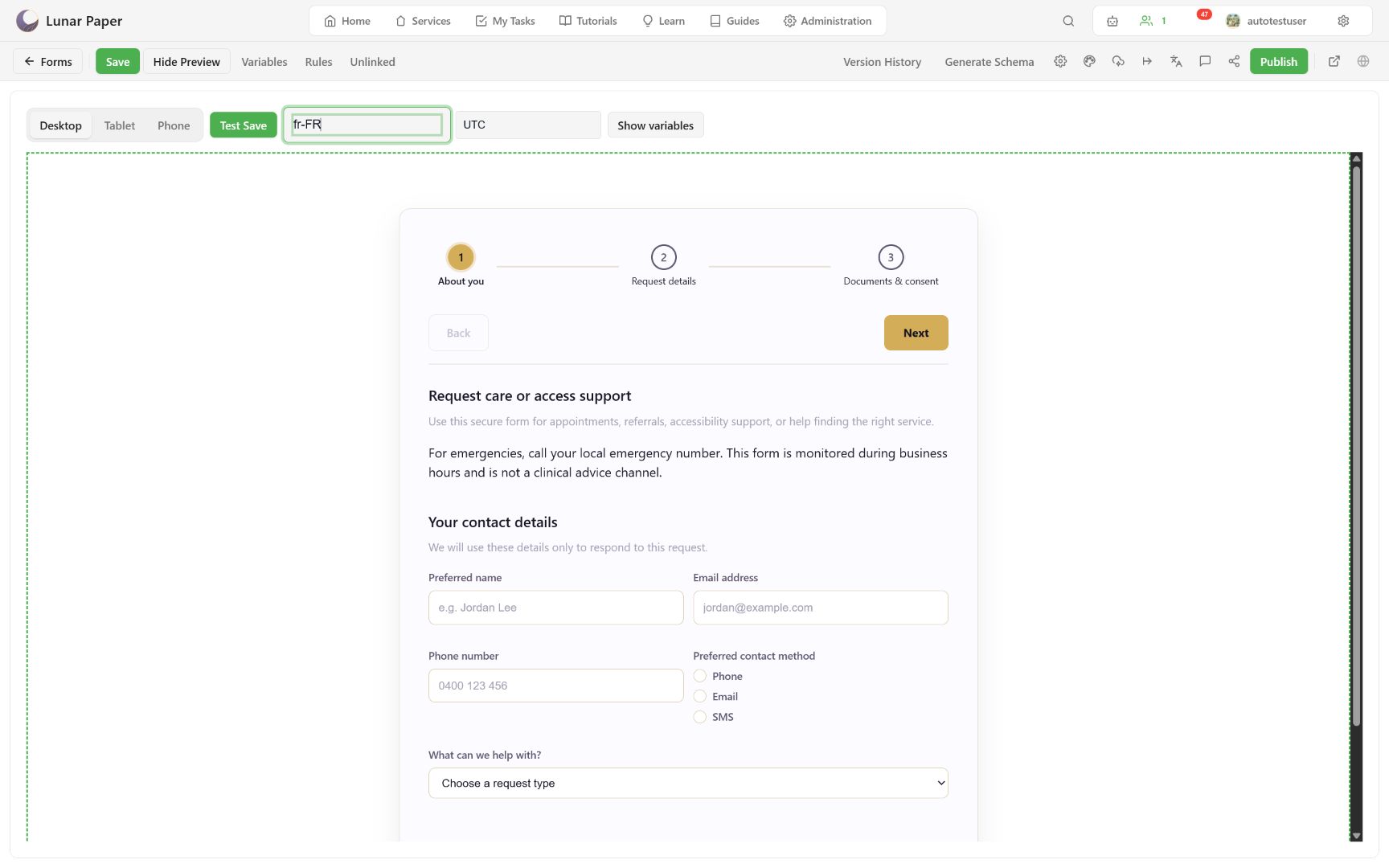Open the Rules tab

pos(318,62)
